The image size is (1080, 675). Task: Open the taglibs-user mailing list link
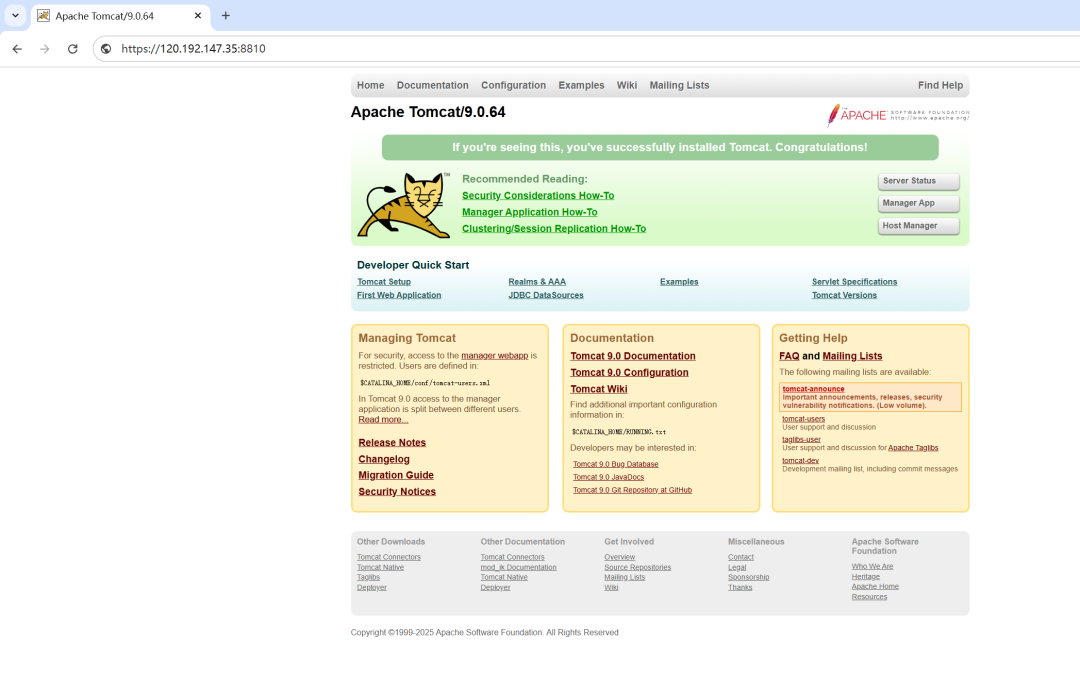point(801,439)
